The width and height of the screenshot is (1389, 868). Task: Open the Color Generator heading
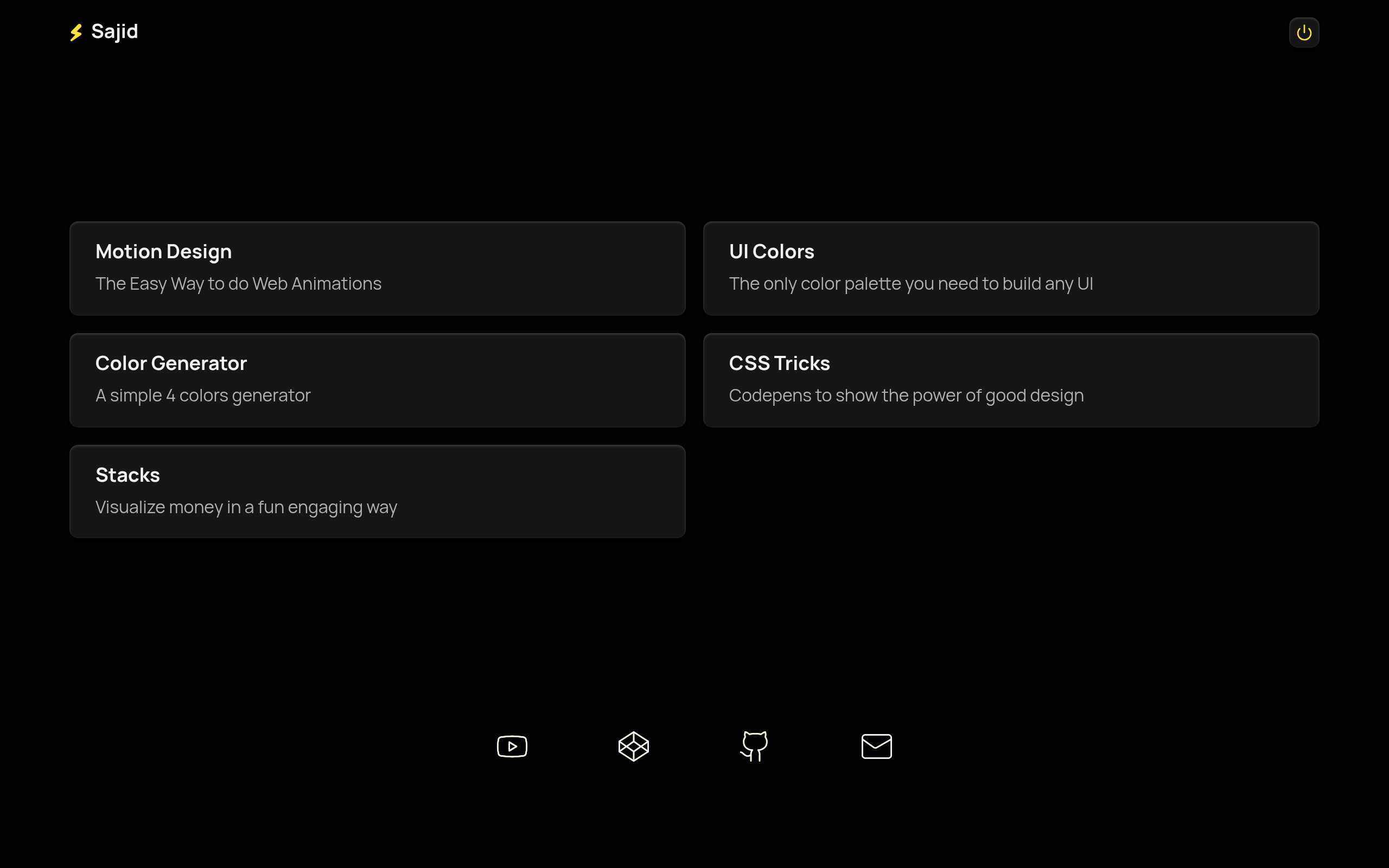[x=171, y=363]
